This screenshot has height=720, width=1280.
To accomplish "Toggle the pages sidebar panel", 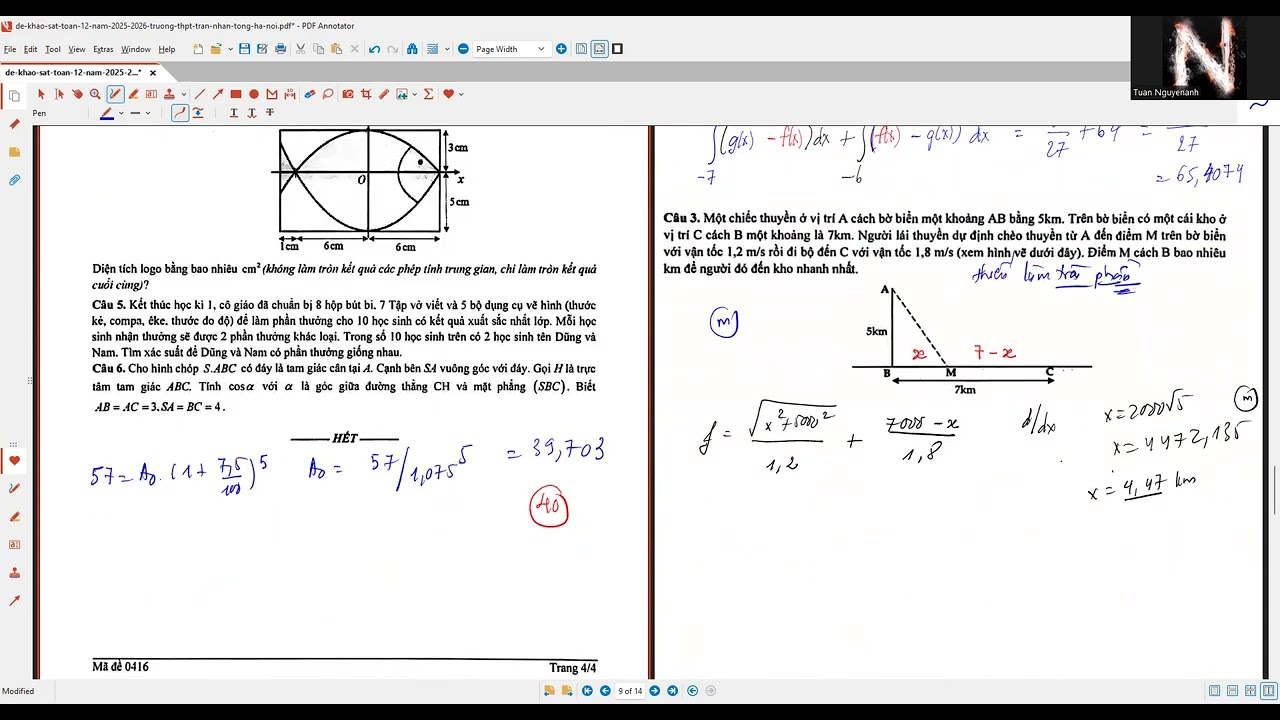I will [x=14, y=97].
